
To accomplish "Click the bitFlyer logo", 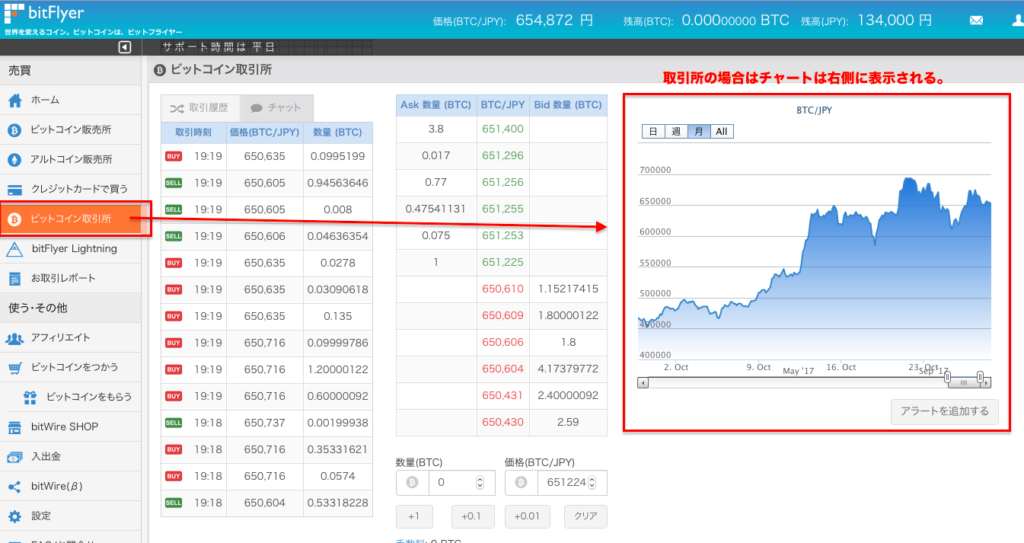I will pos(44,13).
